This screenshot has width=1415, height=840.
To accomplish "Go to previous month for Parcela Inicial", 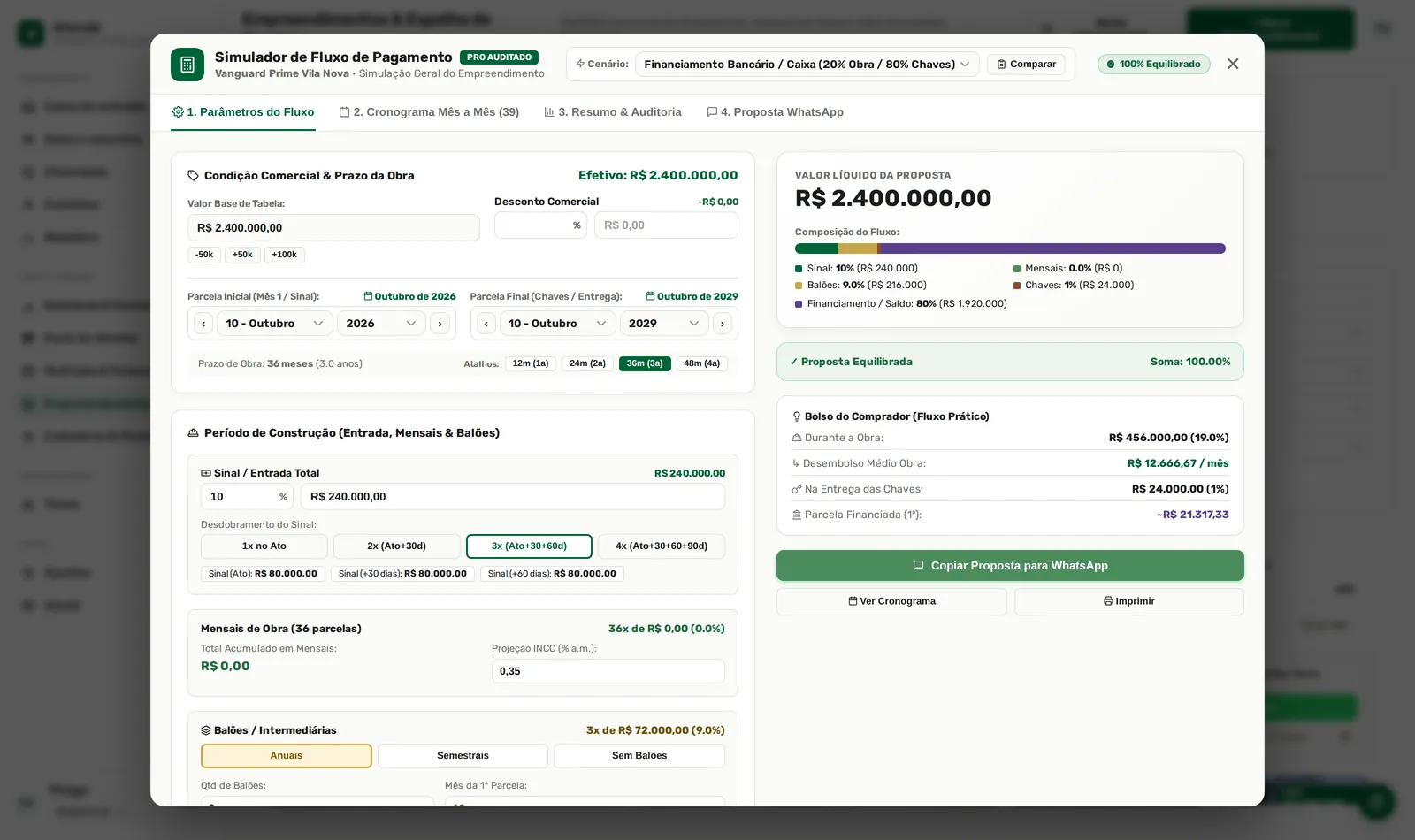I will click(203, 324).
